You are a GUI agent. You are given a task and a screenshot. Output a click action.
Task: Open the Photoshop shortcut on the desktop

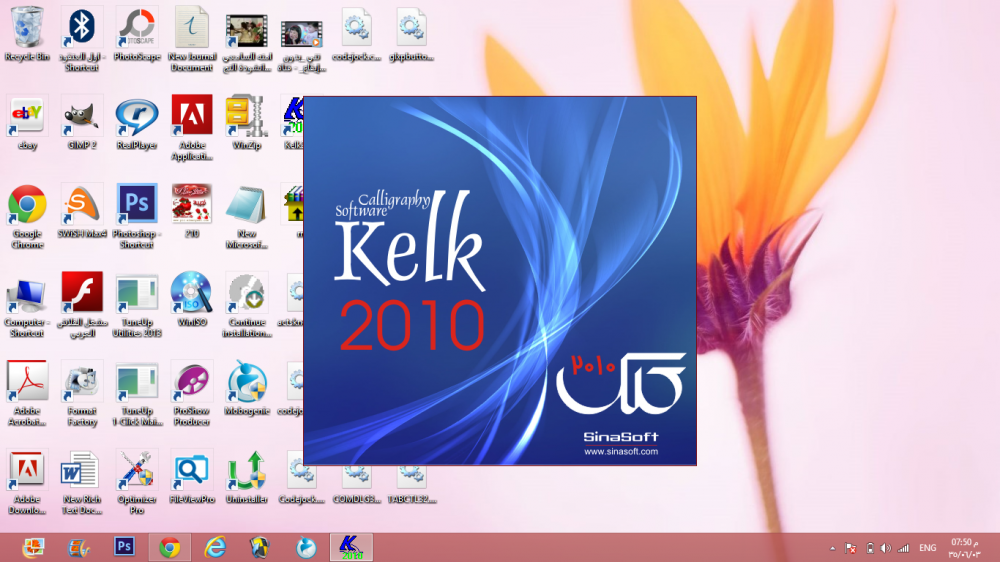136,206
